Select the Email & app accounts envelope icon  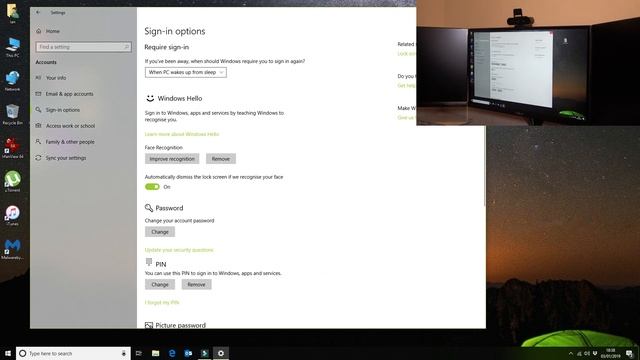tap(38, 94)
